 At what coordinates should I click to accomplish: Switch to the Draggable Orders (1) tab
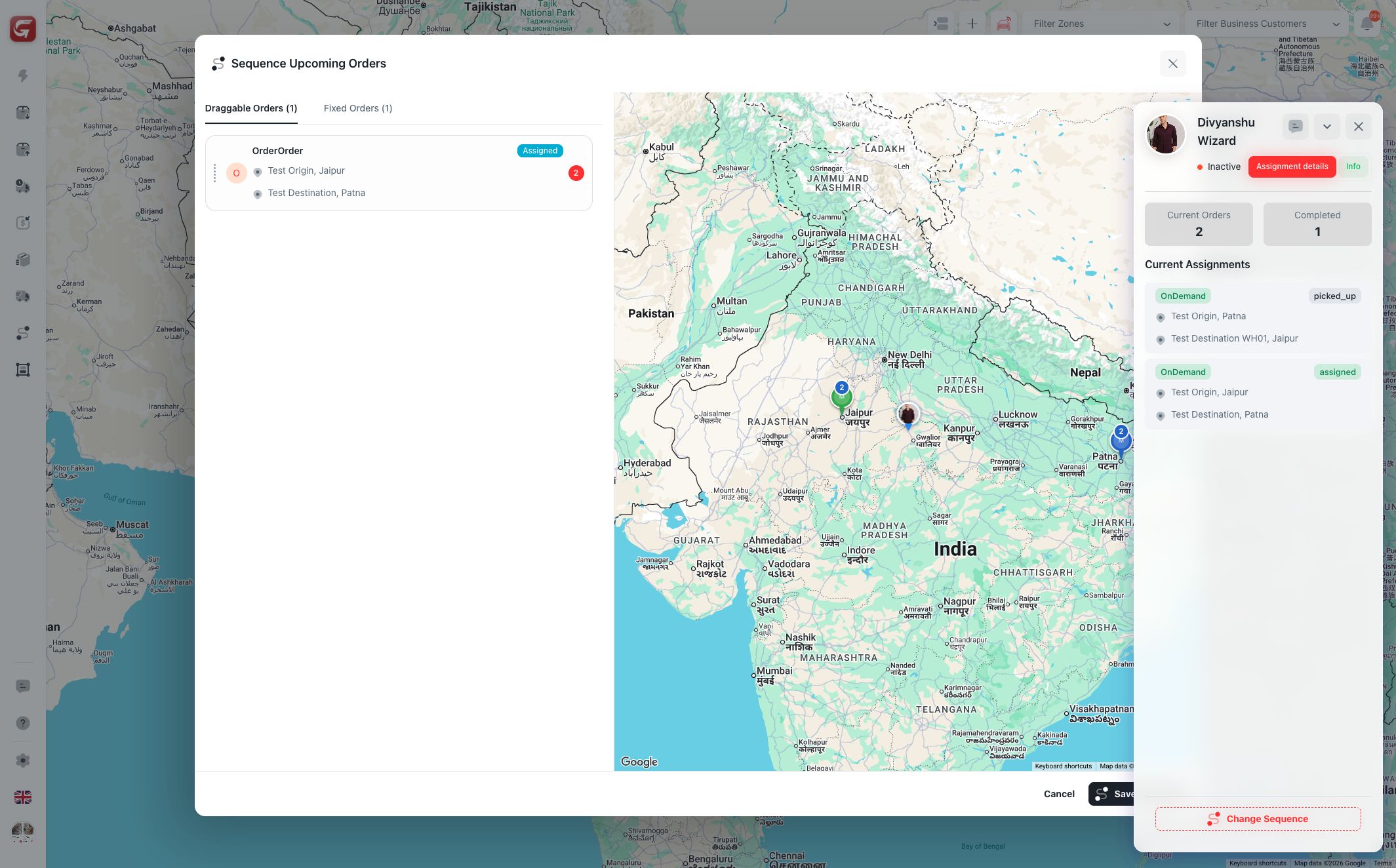[251, 108]
